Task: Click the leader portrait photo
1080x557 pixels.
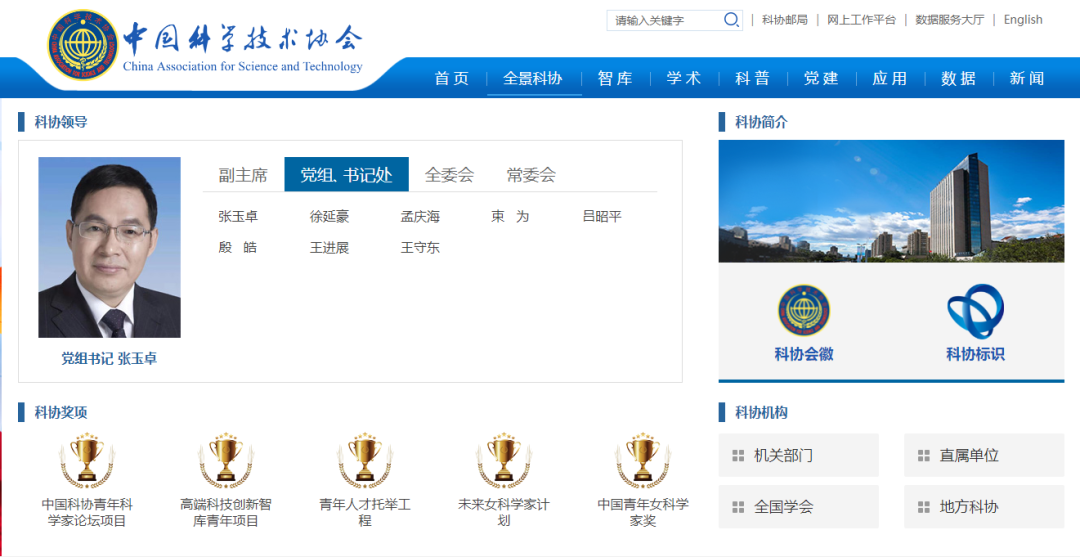Action: click(x=110, y=247)
